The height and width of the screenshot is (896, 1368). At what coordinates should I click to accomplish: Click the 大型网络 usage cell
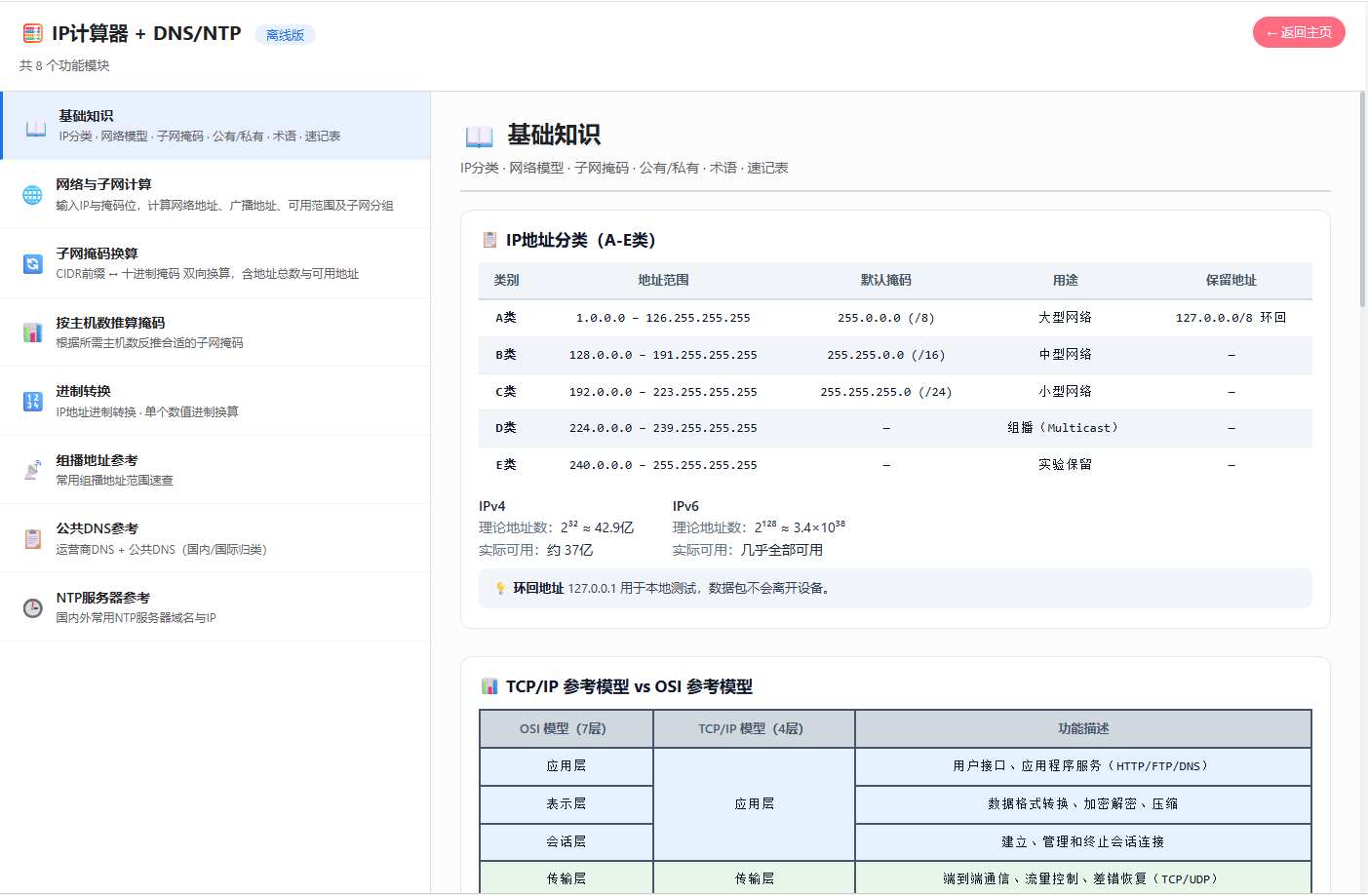[1065, 318]
